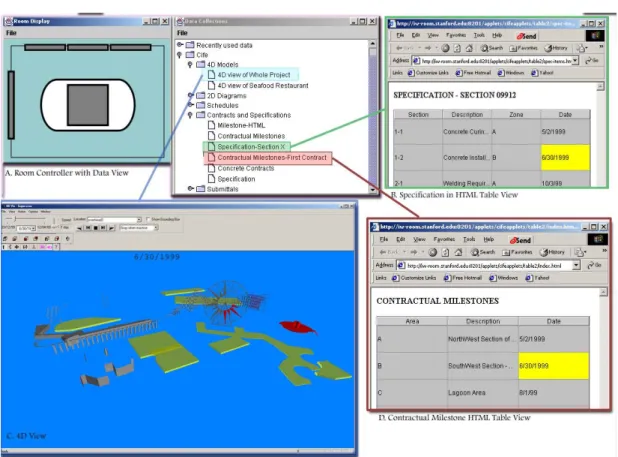Image resolution: width=618 pixels, height=457 pixels.
Task: Open Favorites in Specification browser toolbar
Action: (523, 48)
